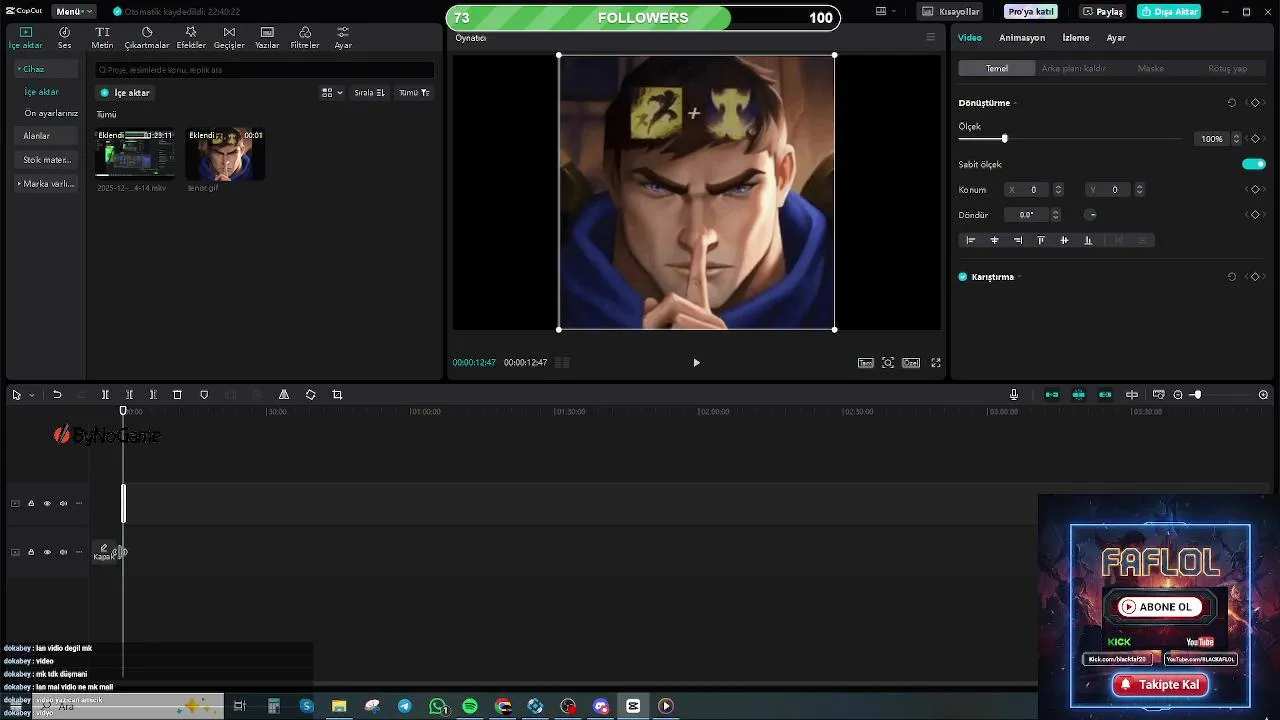
Task: Click the microphone voiceover record icon
Action: (x=1014, y=395)
